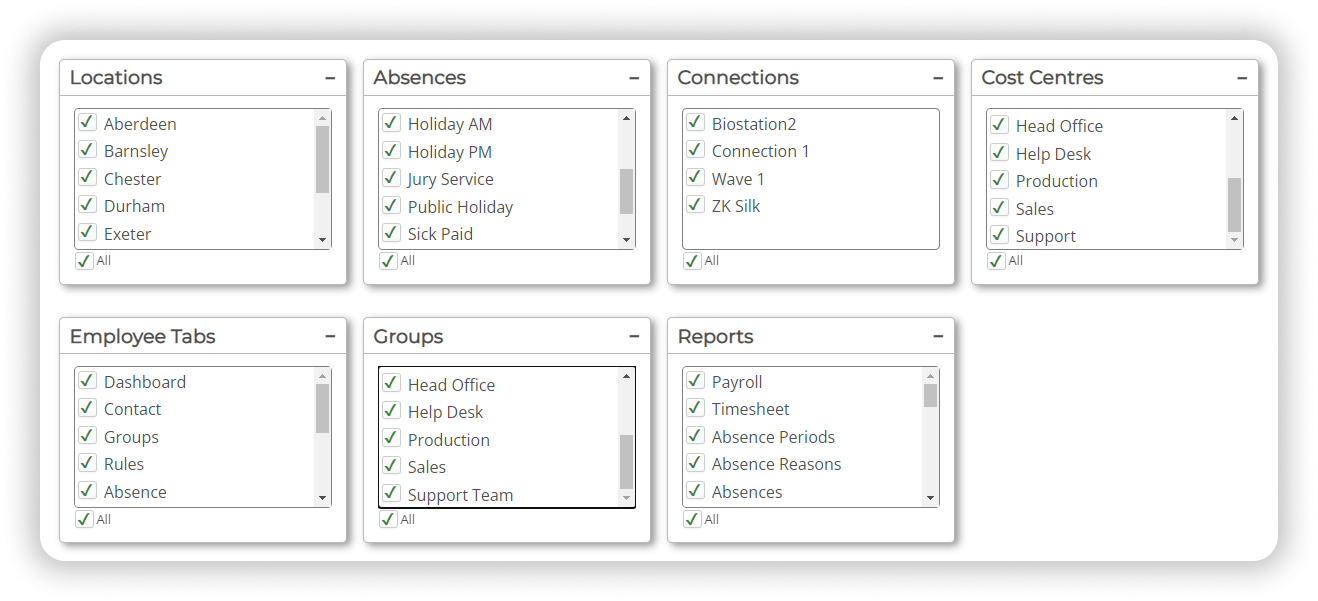This screenshot has height=601, width=1318.
Task: Collapse the Absences panel
Action: click(634, 77)
